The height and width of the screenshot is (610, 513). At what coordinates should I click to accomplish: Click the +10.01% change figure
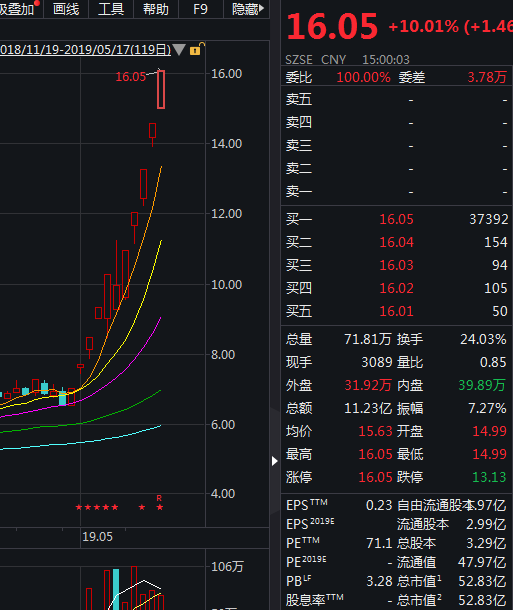pos(424,26)
